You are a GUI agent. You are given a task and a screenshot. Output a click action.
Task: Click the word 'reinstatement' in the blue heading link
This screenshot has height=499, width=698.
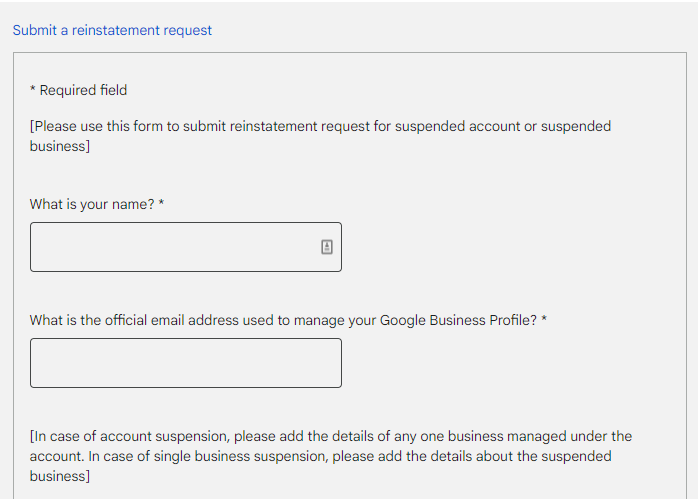pyautogui.click(x=116, y=30)
